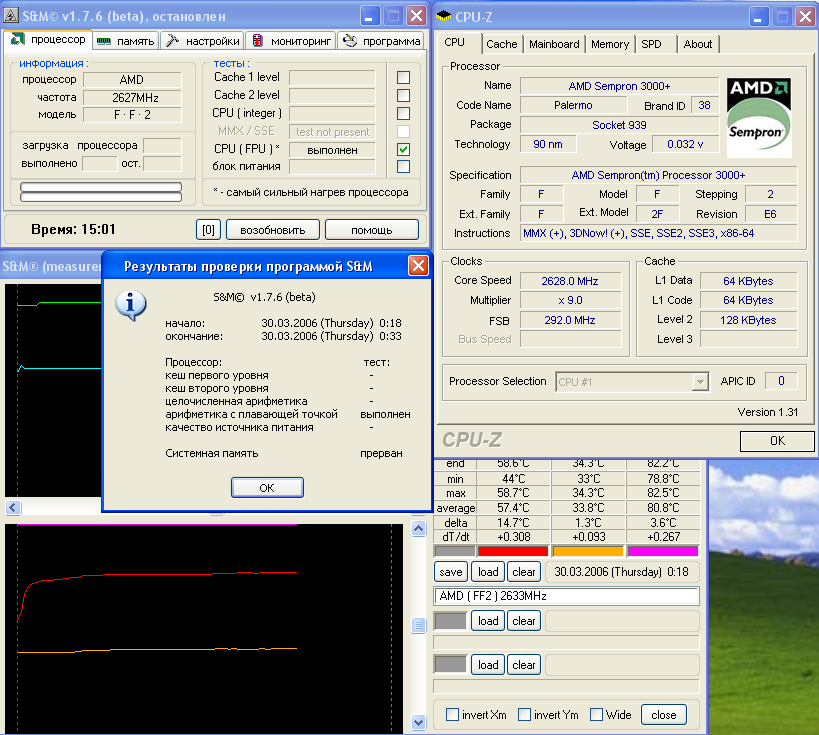This screenshot has height=735, width=819.
Task: Click the AMD Sempron logo in CPU-Z
Action: pyautogui.click(x=759, y=118)
